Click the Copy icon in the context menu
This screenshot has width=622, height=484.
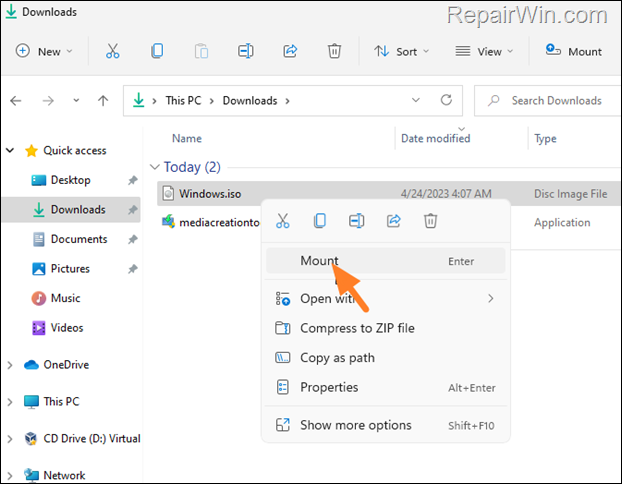pos(320,221)
